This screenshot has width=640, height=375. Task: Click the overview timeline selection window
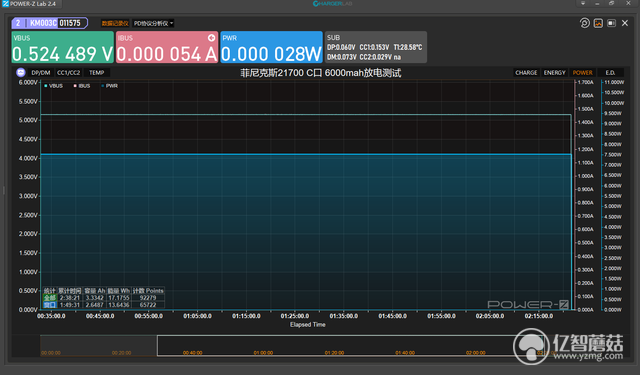coord(350,346)
